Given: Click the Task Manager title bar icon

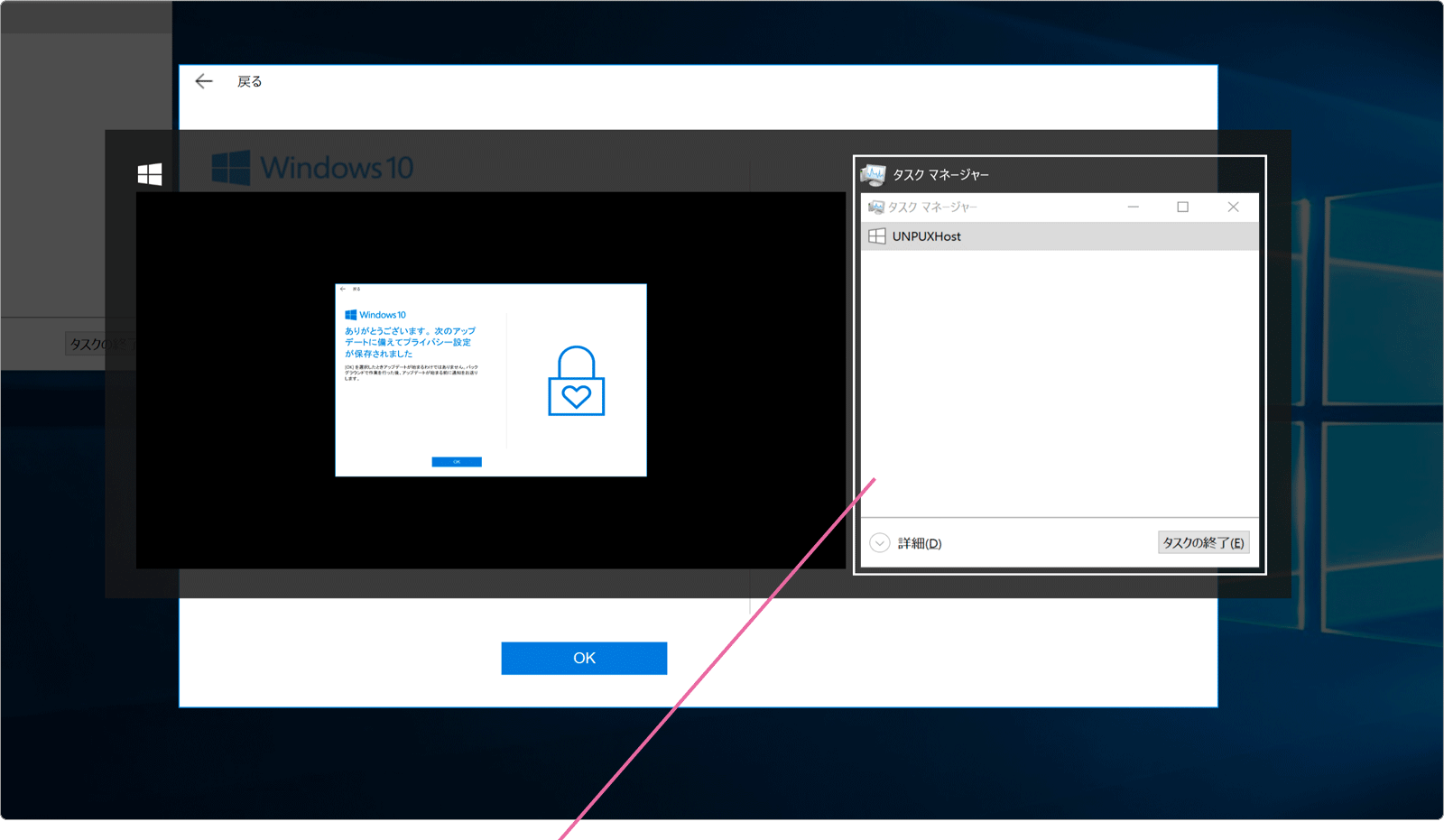Looking at the screenshot, I should pyautogui.click(x=875, y=208).
